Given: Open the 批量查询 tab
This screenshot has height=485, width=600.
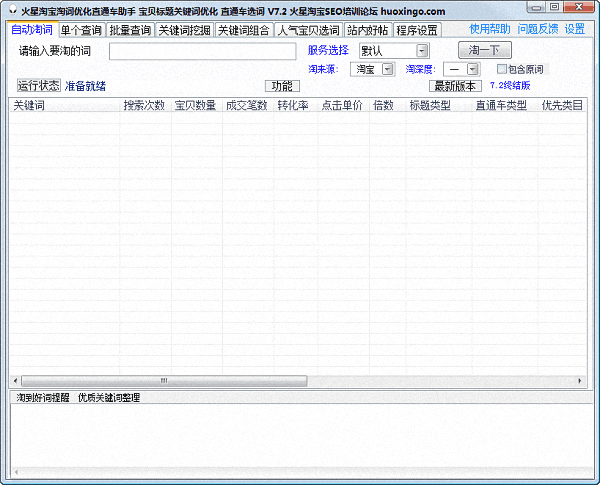Looking at the screenshot, I should point(130,30).
